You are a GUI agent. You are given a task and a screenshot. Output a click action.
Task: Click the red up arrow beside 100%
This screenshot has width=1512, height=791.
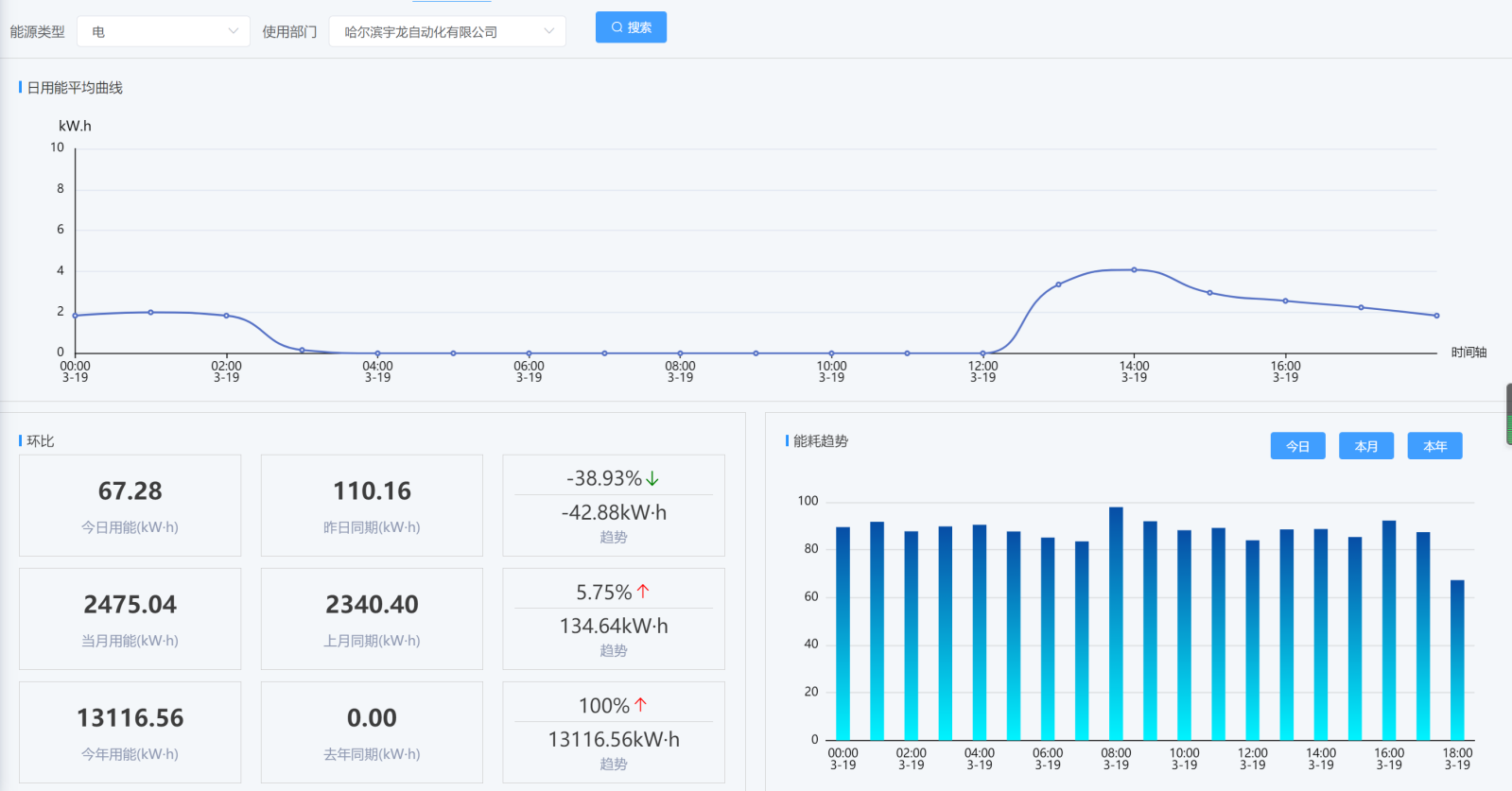point(640,705)
